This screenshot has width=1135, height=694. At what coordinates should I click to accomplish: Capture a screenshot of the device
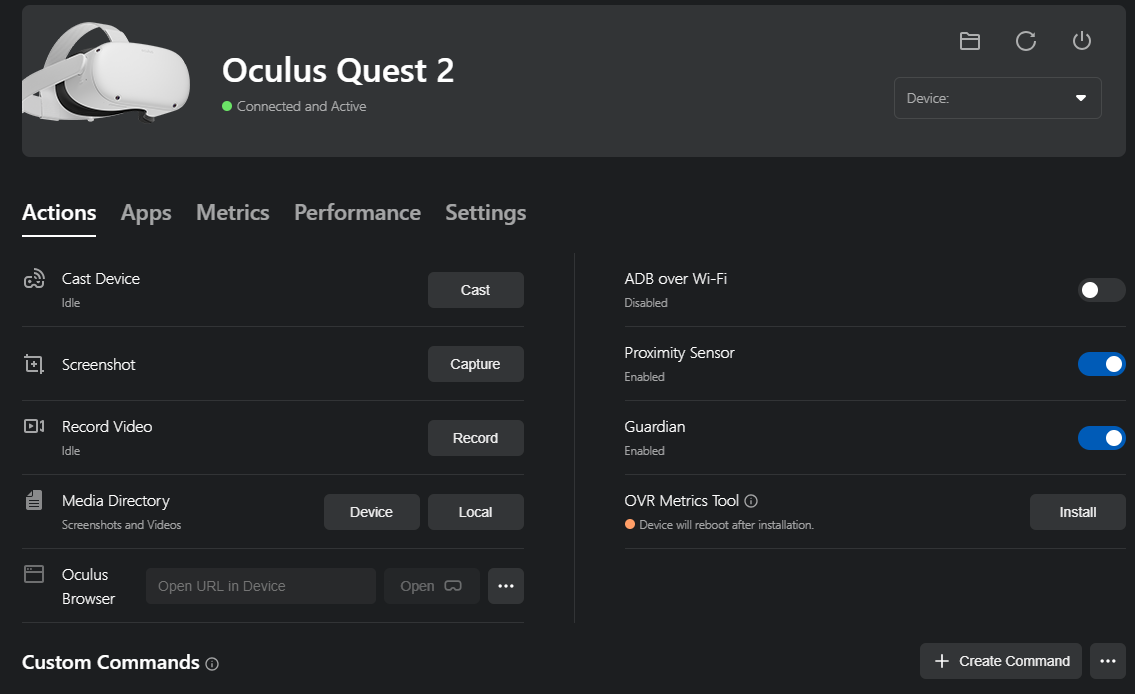[475, 364]
